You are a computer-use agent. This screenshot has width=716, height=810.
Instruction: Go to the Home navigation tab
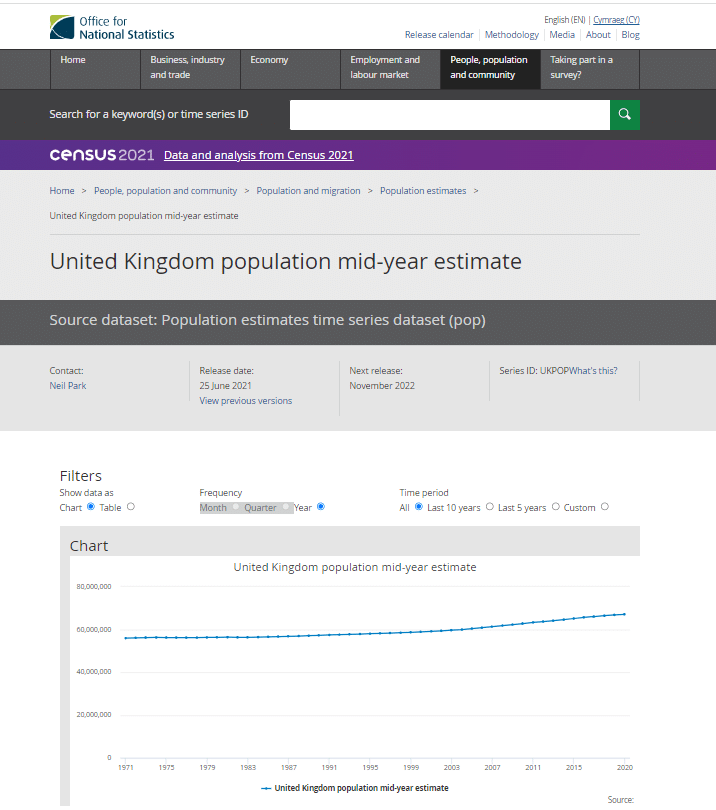tap(73, 60)
